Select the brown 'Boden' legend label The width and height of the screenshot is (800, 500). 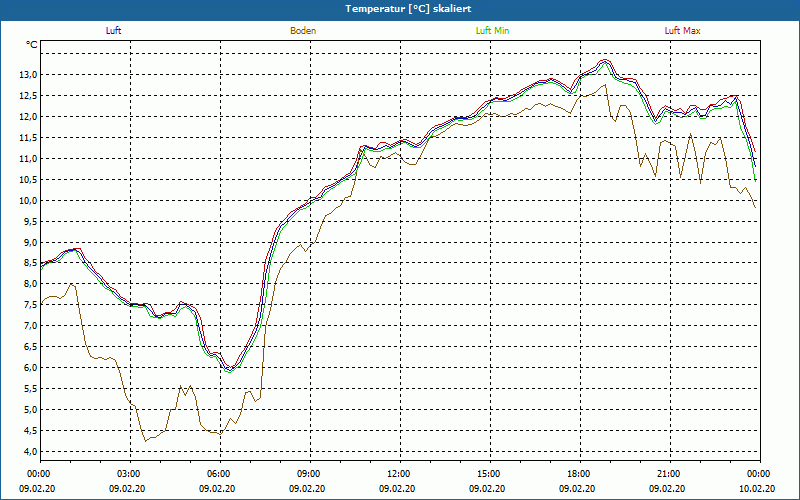(x=303, y=31)
